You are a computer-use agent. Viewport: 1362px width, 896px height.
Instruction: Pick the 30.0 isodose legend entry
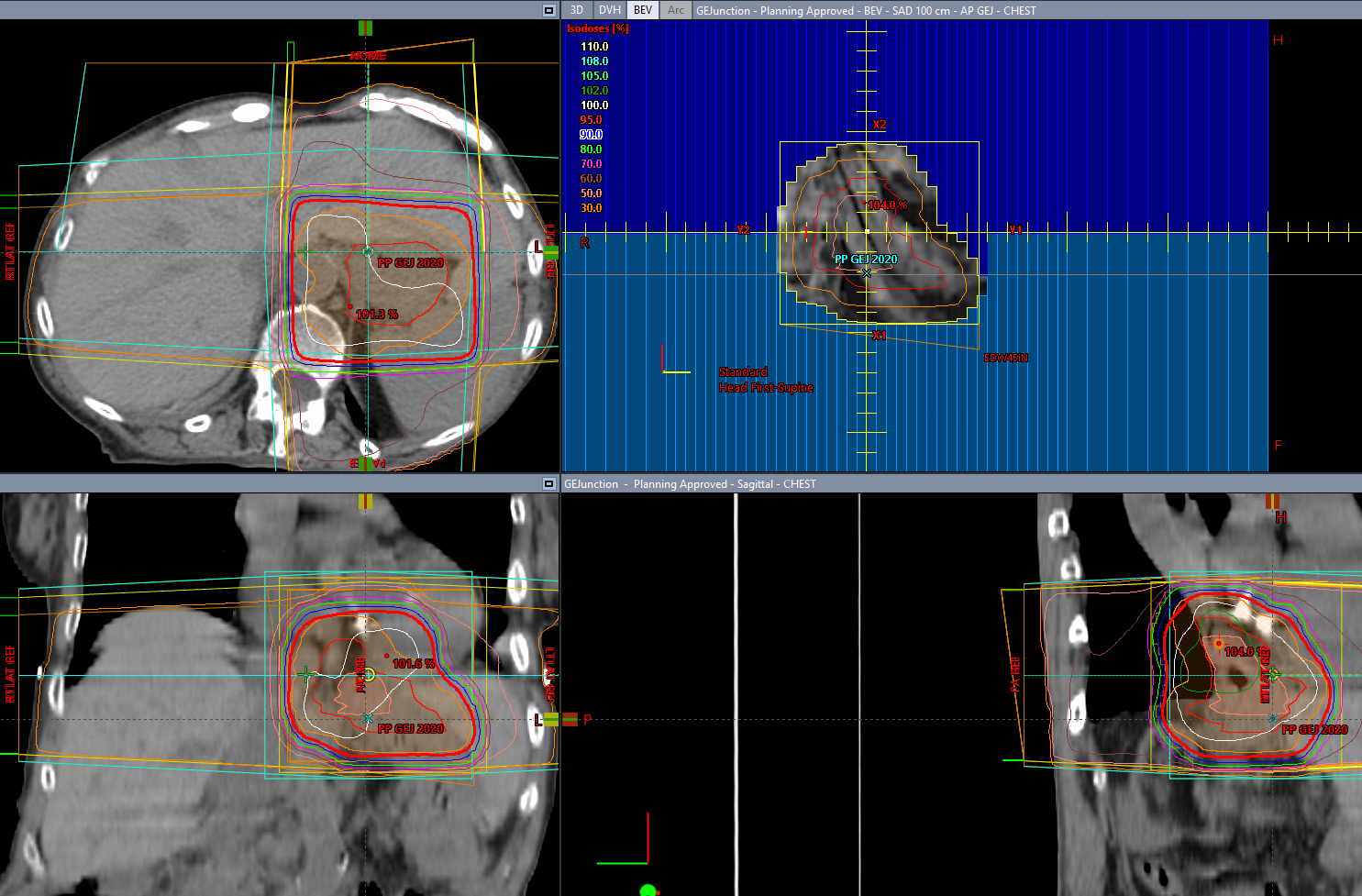[x=591, y=208]
